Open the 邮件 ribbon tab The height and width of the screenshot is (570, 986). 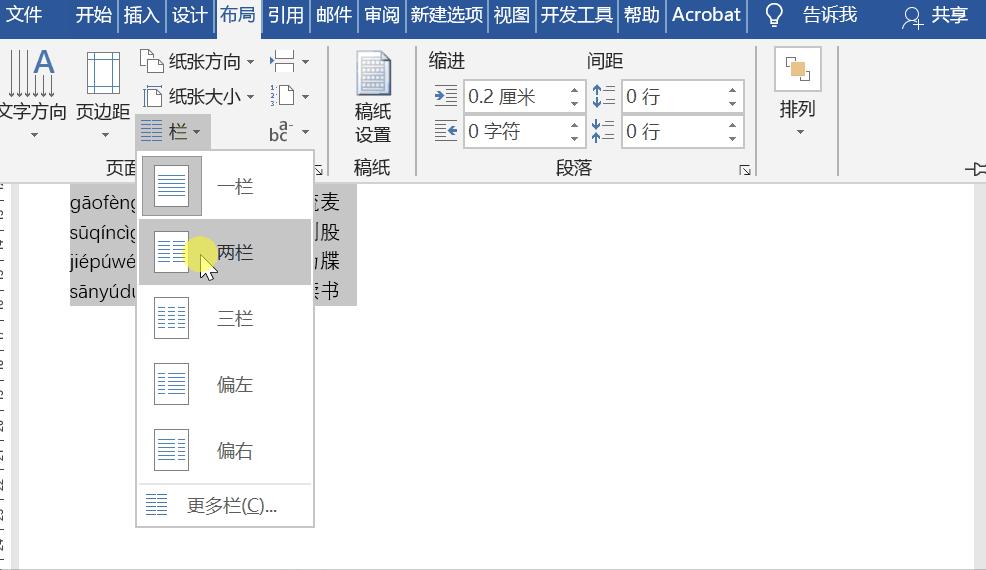pyautogui.click(x=334, y=14)
